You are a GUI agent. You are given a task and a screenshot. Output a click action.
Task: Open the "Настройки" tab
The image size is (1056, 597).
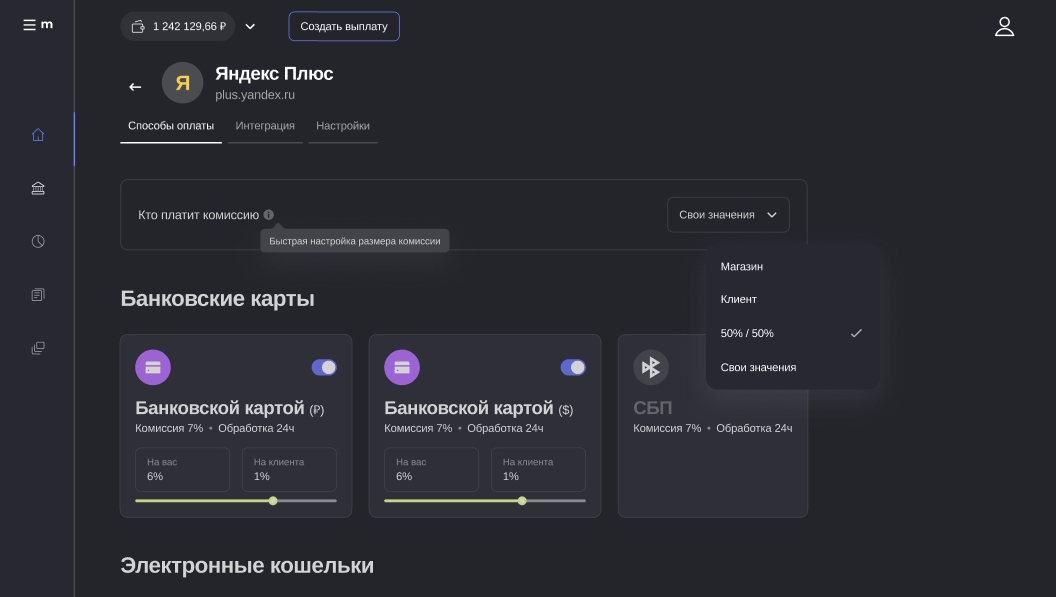(343, 126)
